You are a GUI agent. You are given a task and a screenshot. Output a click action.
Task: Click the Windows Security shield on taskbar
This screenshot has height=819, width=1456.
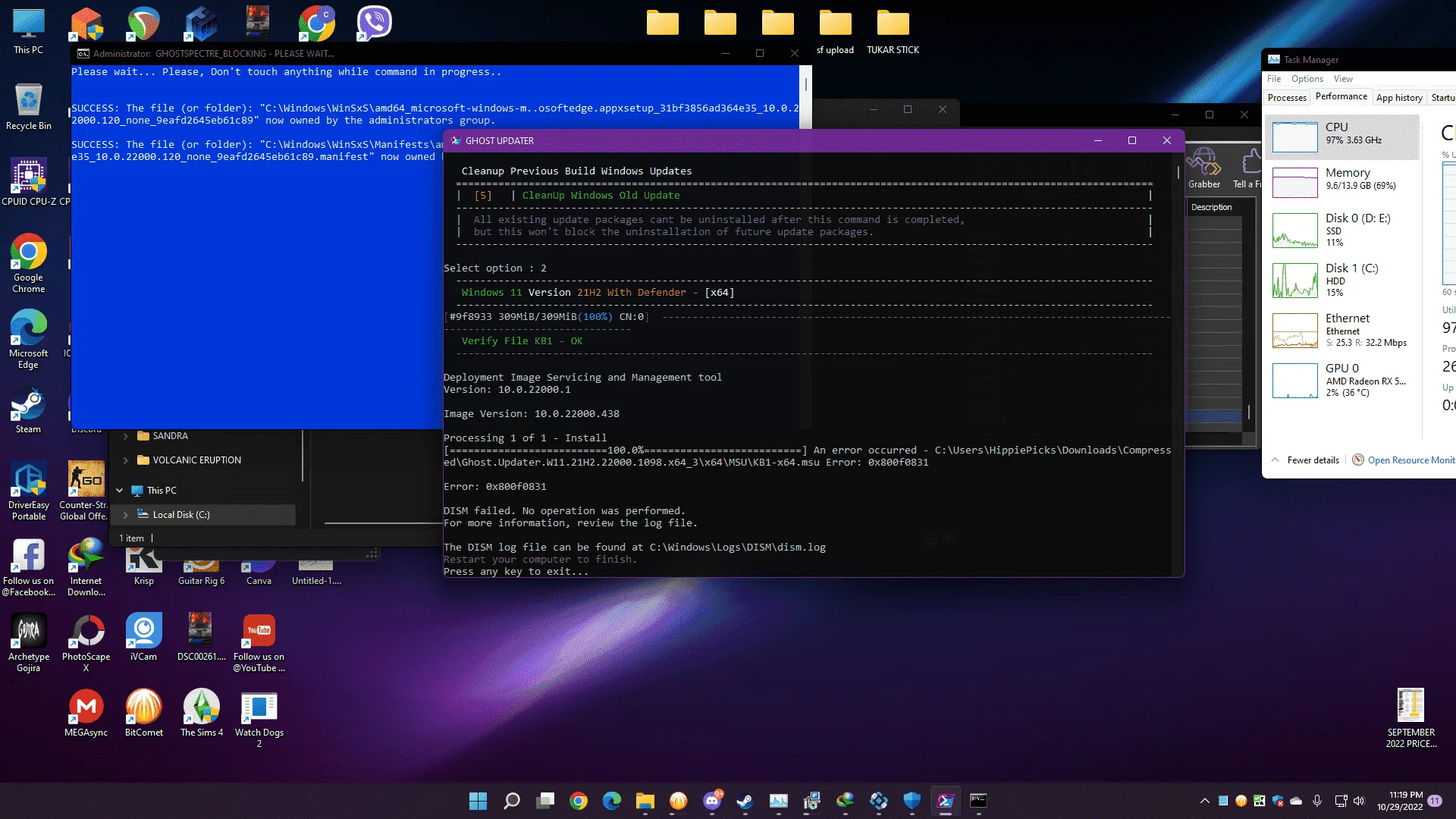[x=912, y=801]
